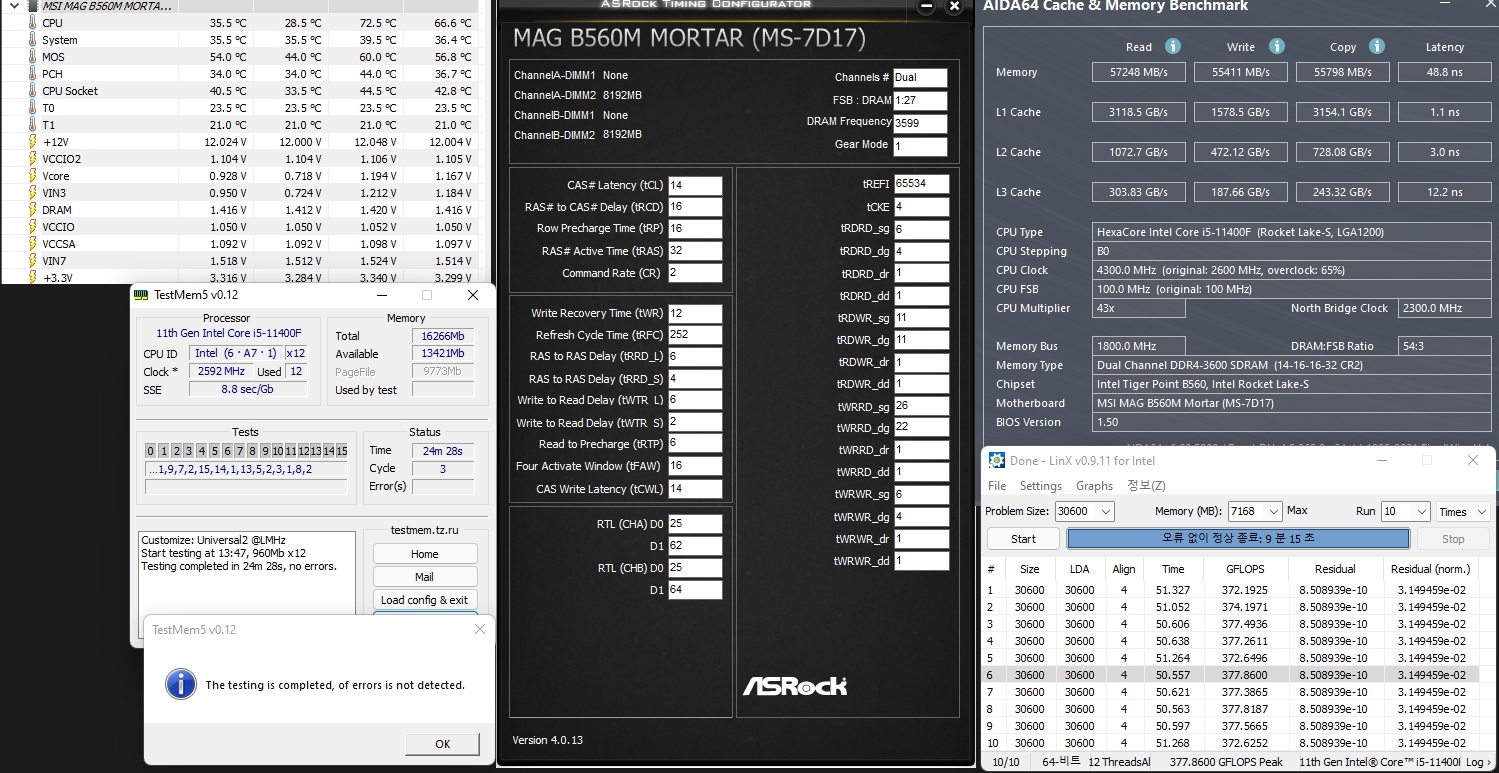Open the File menu in LinX

click(x=997, y=486)
